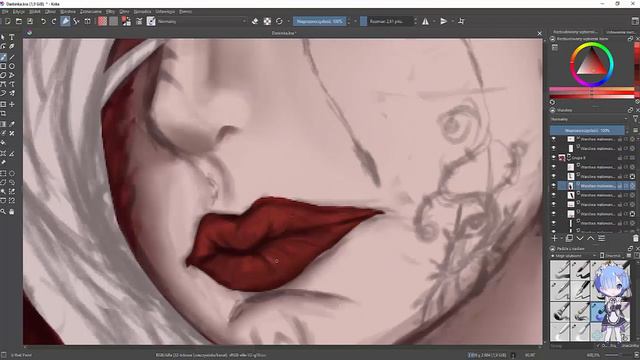Open the brush blending mode dropdown in toolbar
Image resolution: width=640 pixels, height=360 pixels.
coord(202,21)
